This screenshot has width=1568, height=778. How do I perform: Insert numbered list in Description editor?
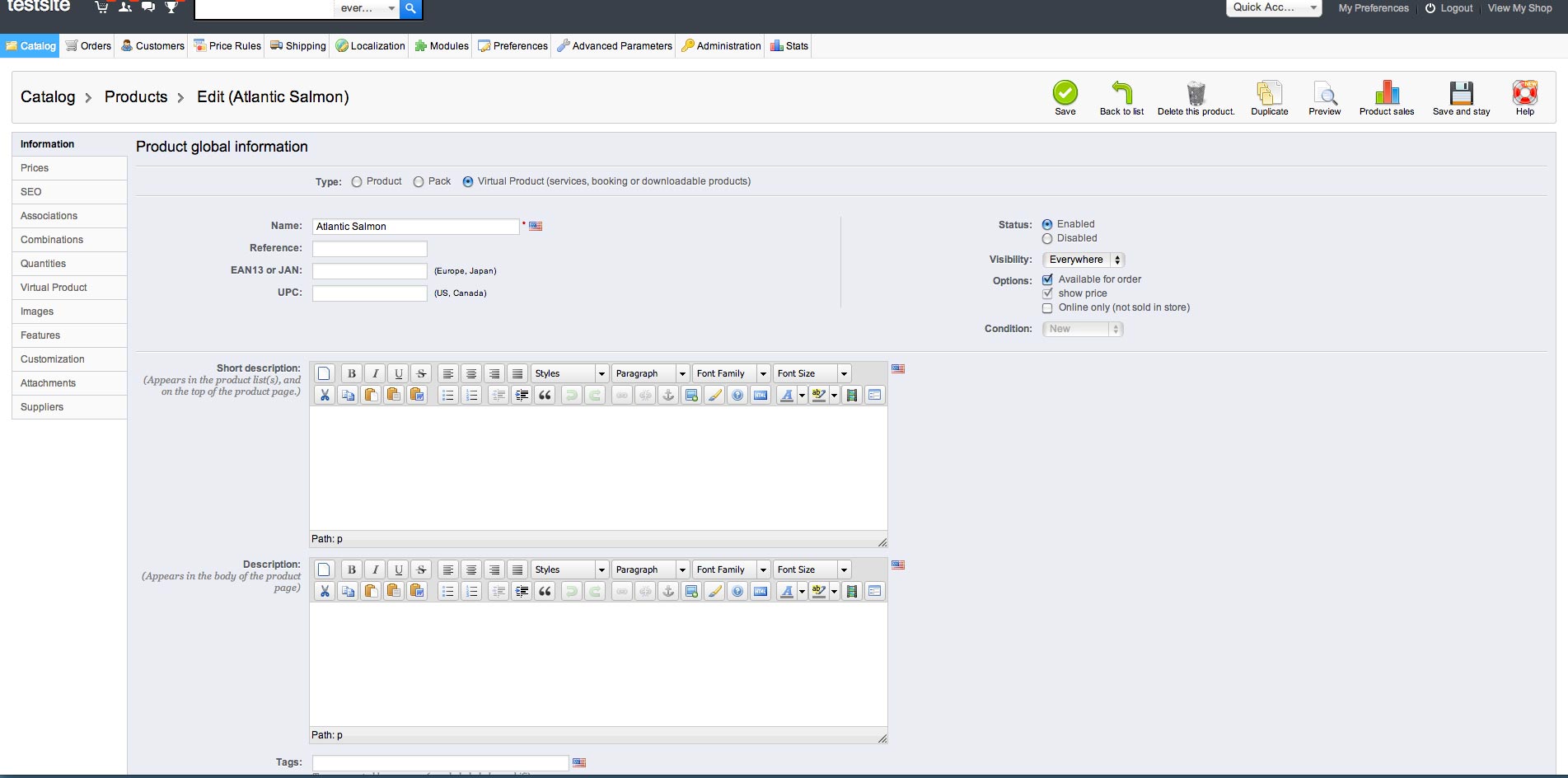coord(471,591)
